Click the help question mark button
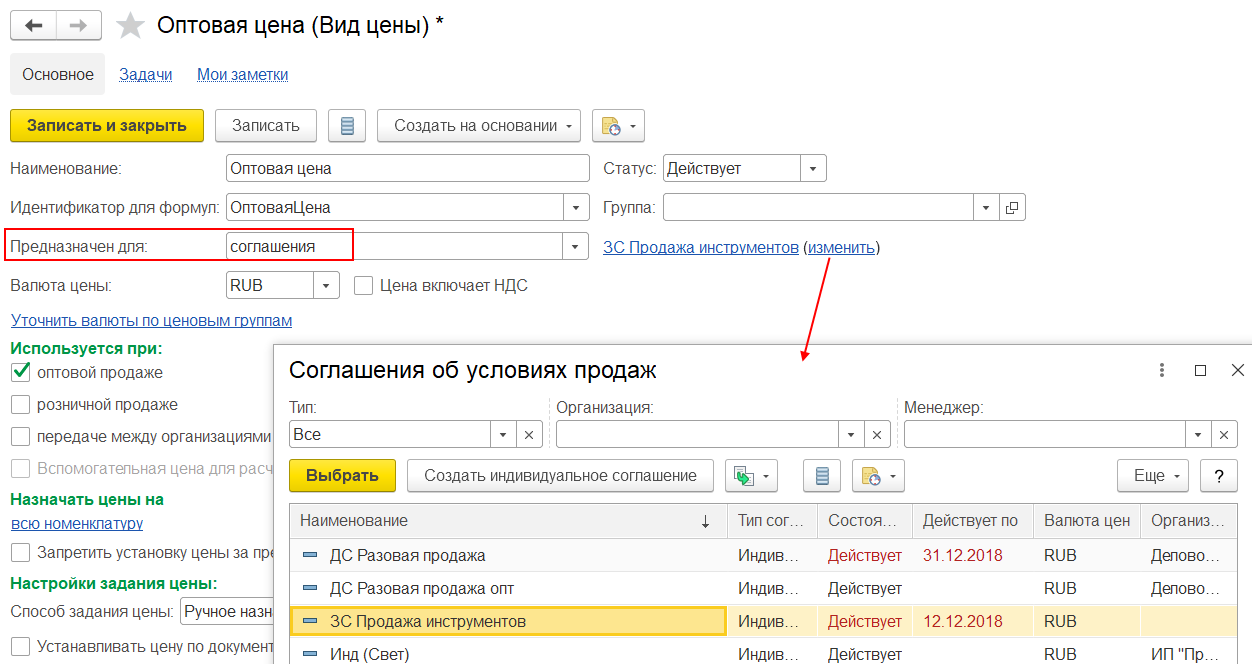The image size is (1252, 664). pyautogui.click(x=1218, y=476)
